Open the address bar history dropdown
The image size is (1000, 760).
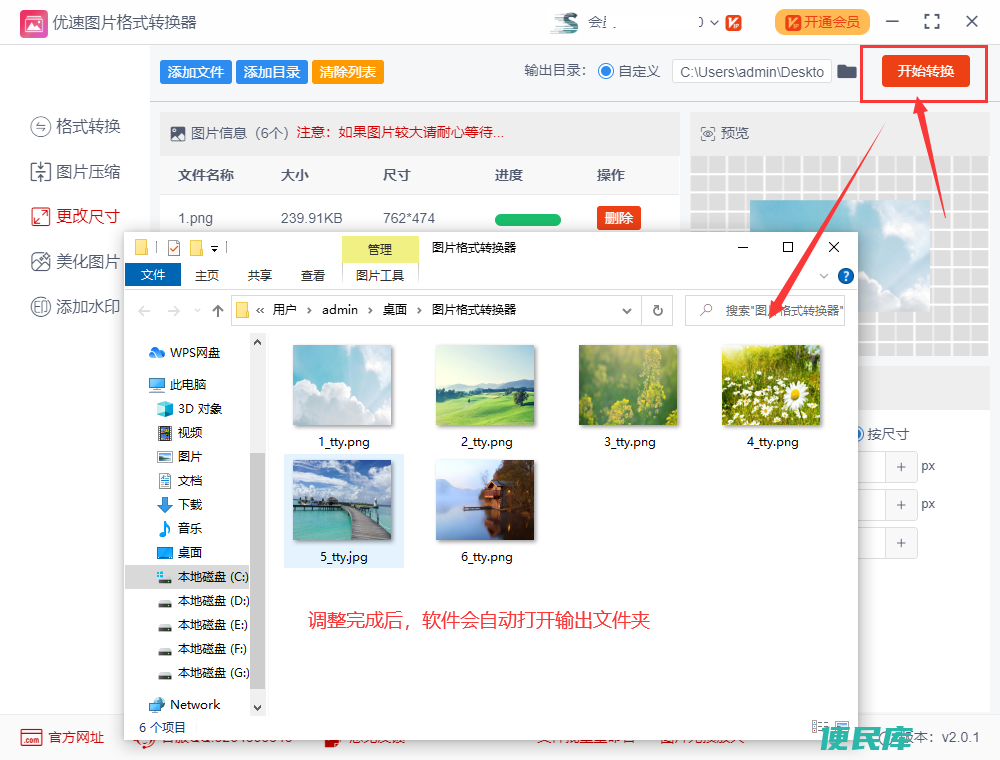tap(627, 311)
